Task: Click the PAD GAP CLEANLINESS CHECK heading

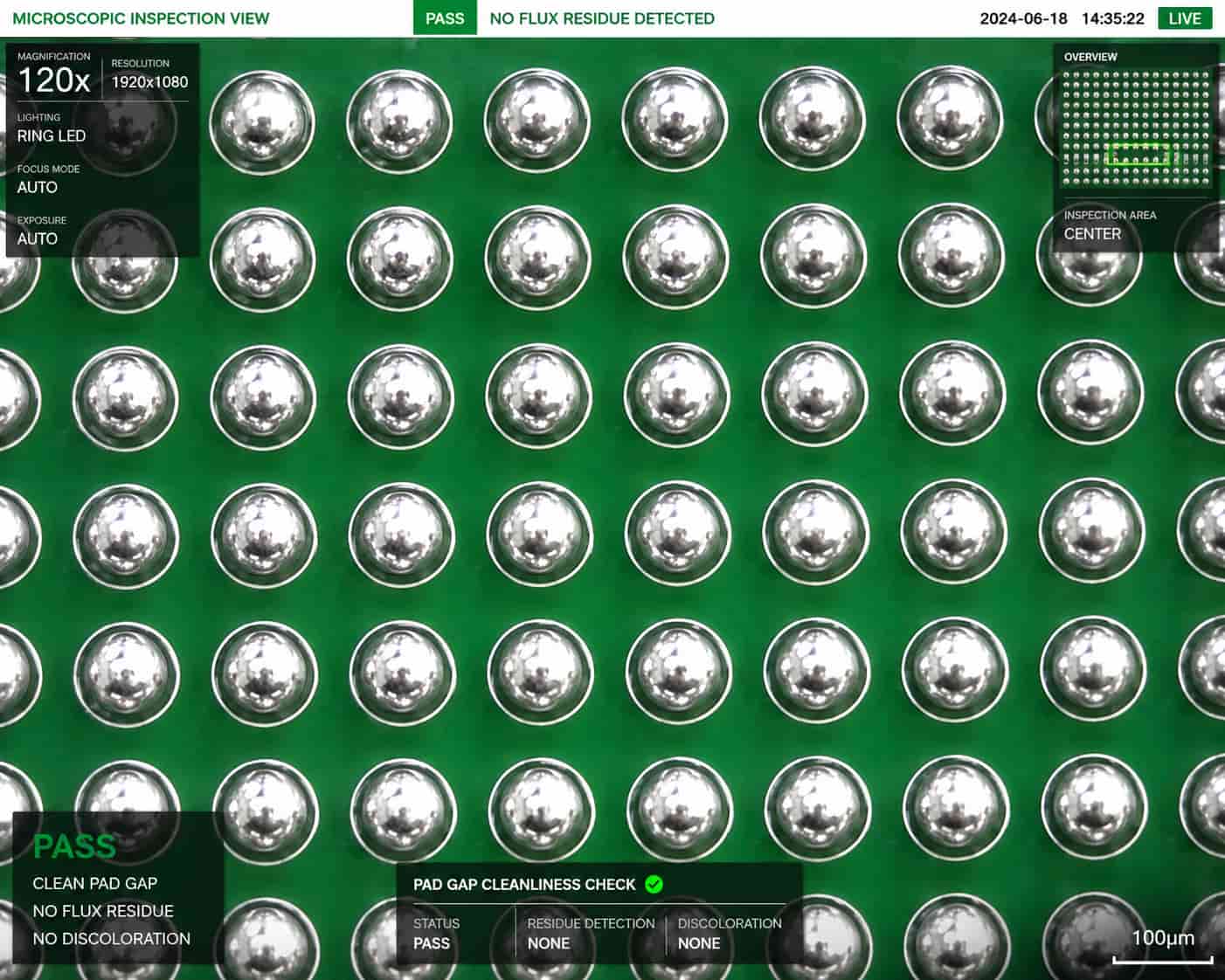Action: point(524,884)
